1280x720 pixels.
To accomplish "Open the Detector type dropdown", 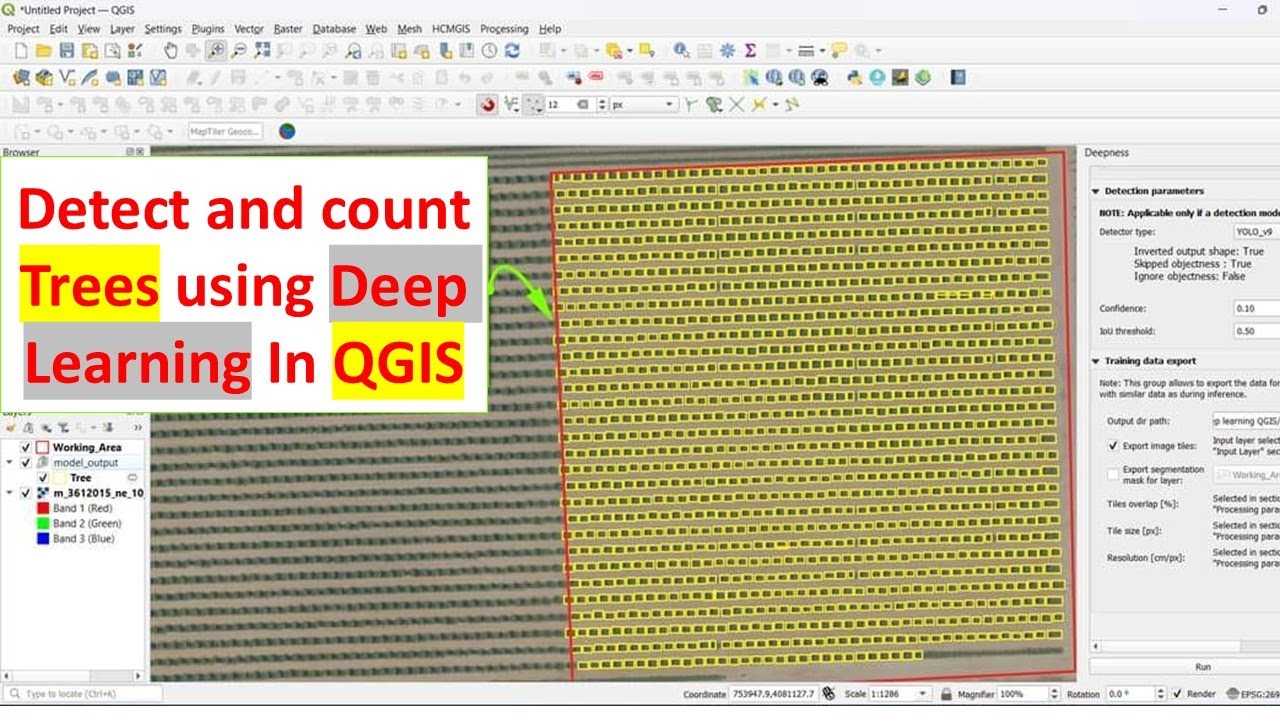I will (1256, 231).
